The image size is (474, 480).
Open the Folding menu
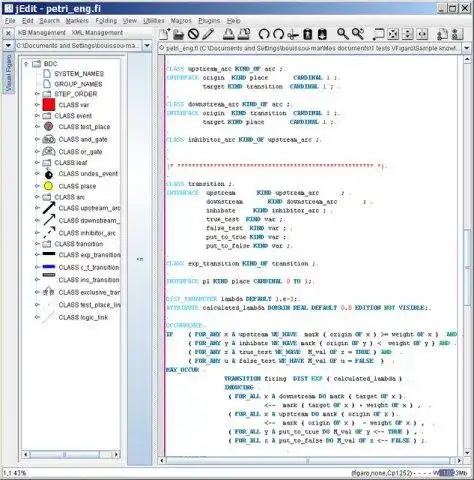tap(106, 21)
